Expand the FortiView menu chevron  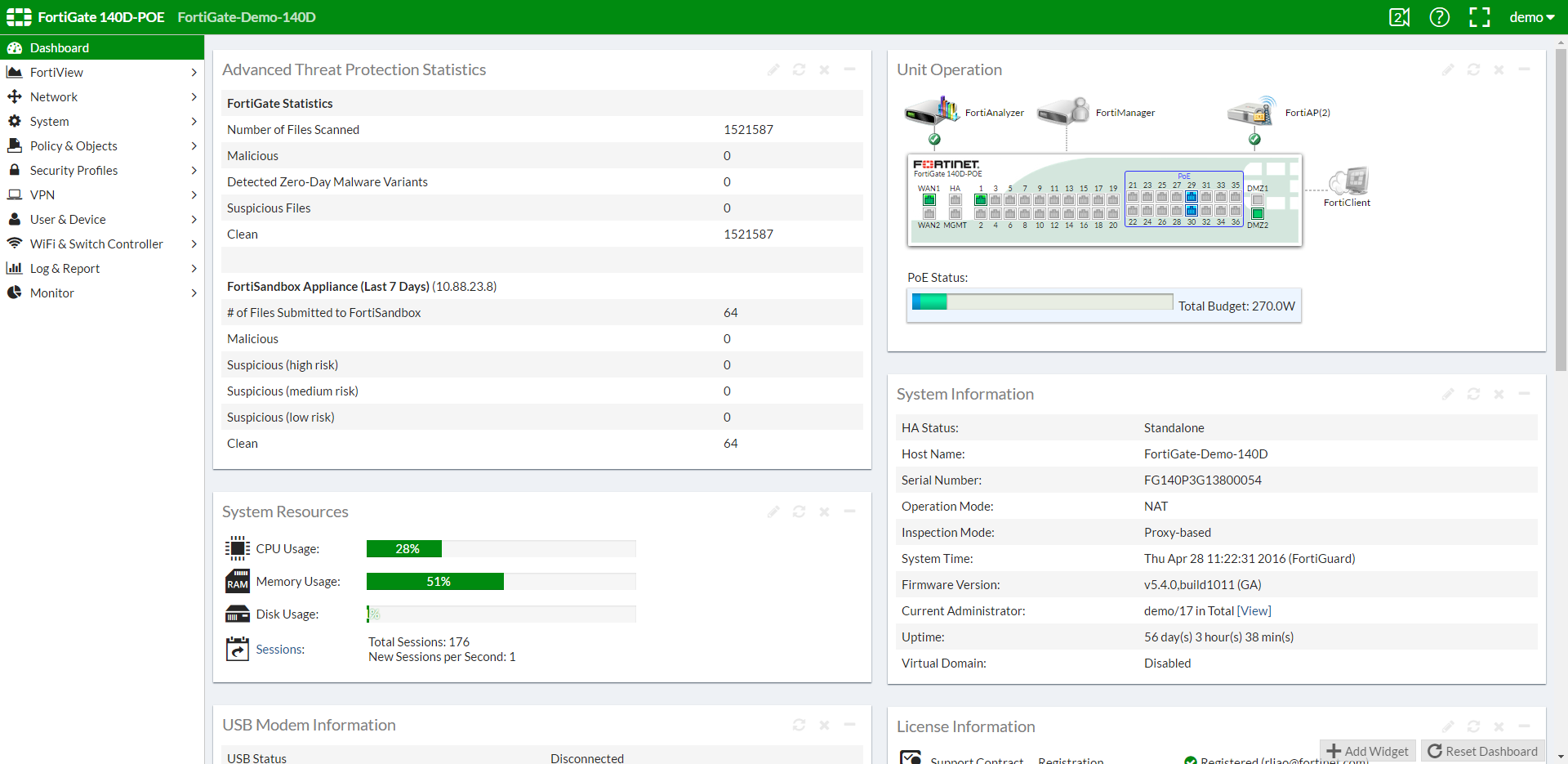(x=194, y=73)
